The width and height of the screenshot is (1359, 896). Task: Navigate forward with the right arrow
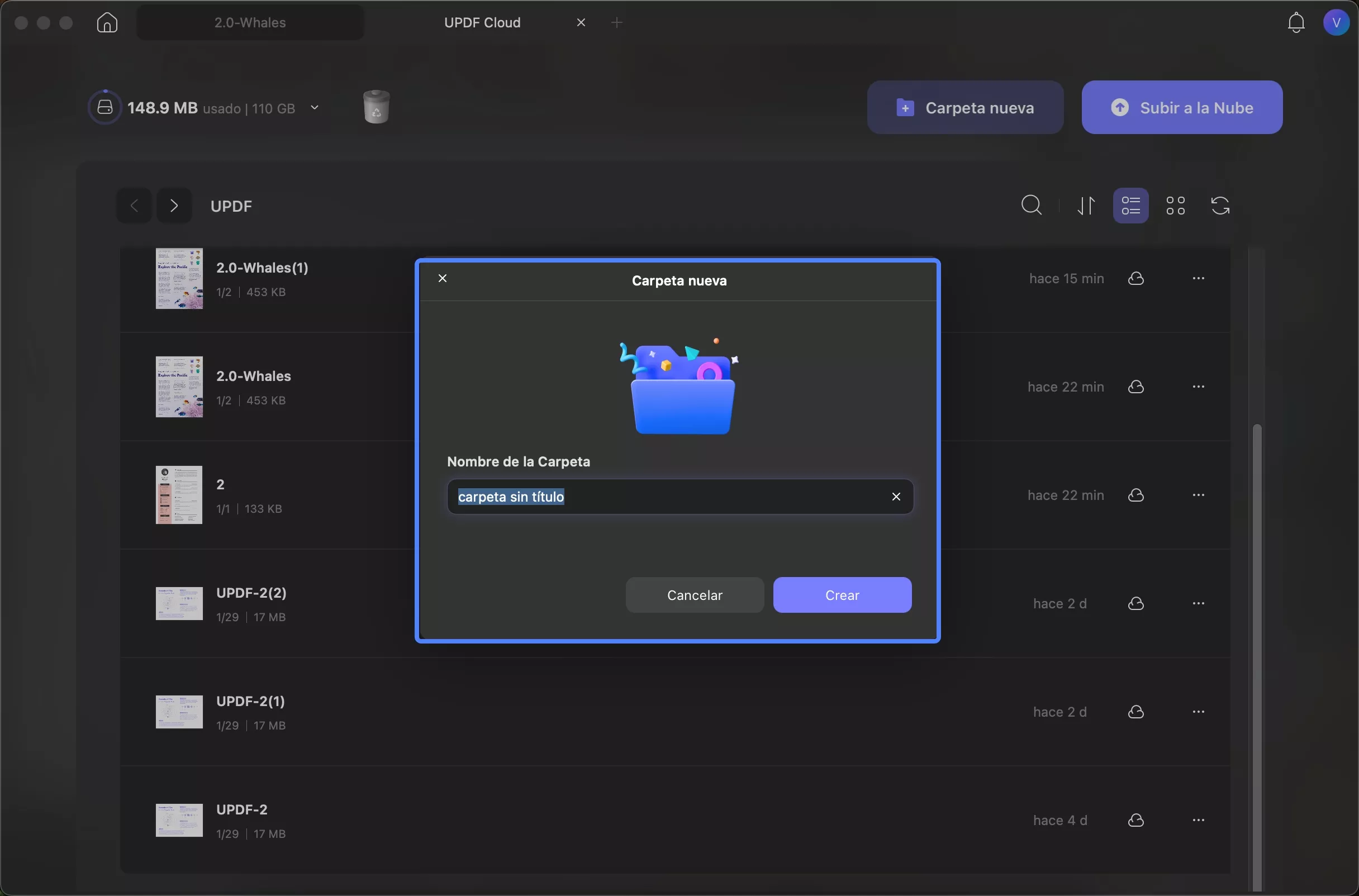point(174,206)
